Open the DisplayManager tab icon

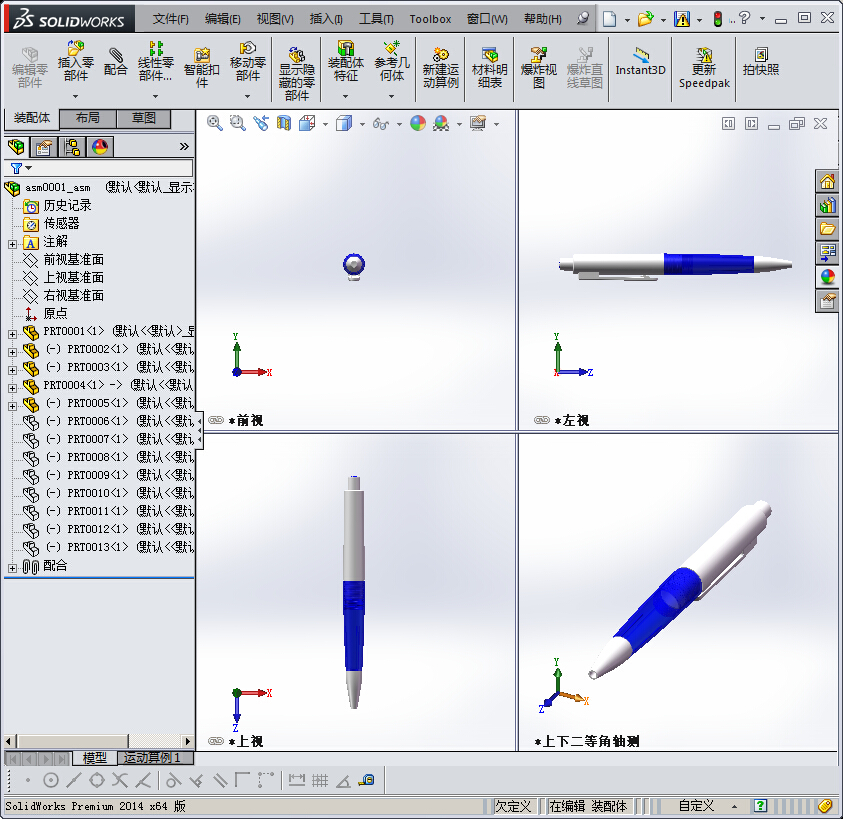[x=99, y=146]
